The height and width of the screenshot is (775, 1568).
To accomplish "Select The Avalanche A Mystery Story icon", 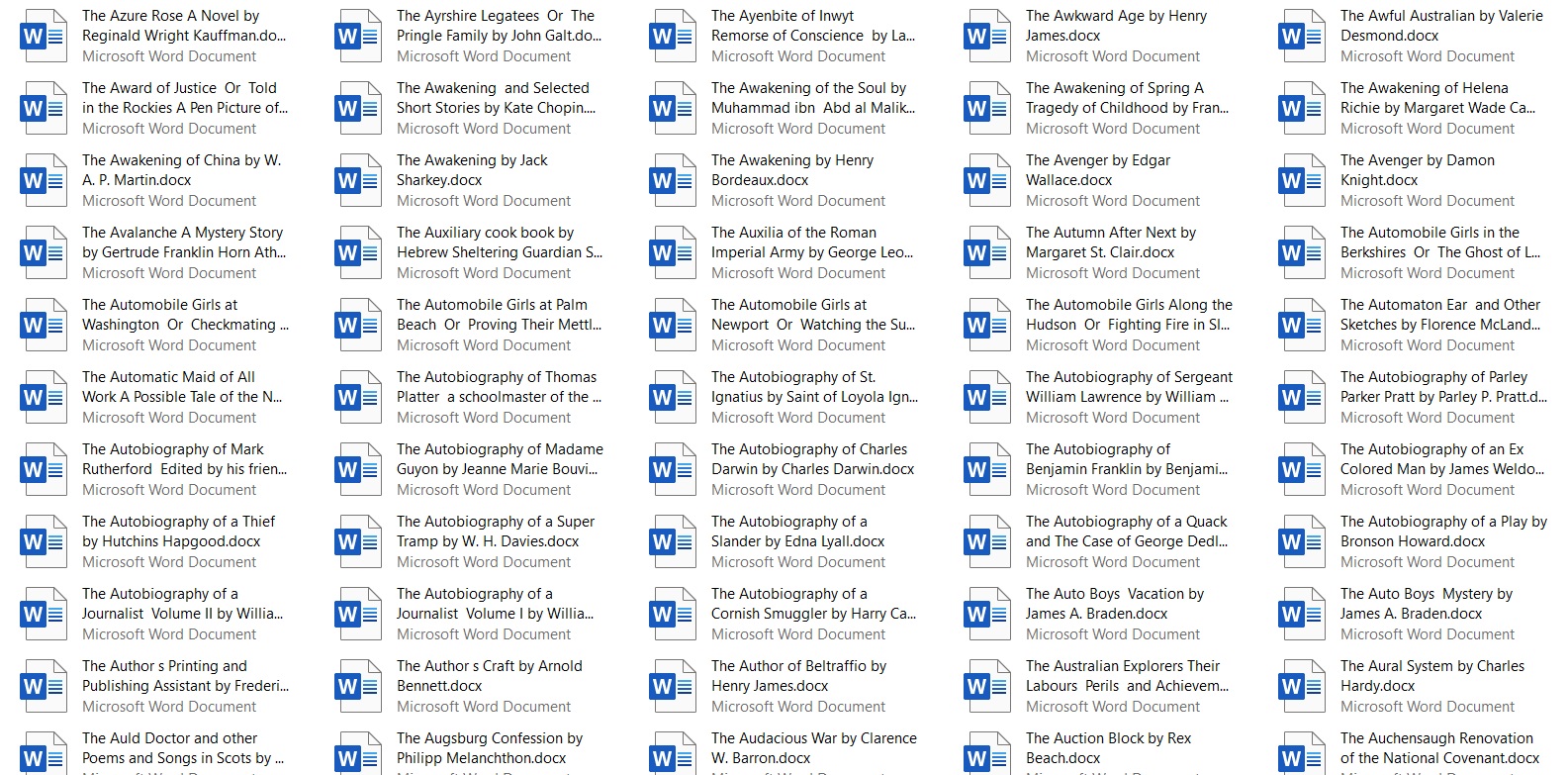I will pos(43,253).
